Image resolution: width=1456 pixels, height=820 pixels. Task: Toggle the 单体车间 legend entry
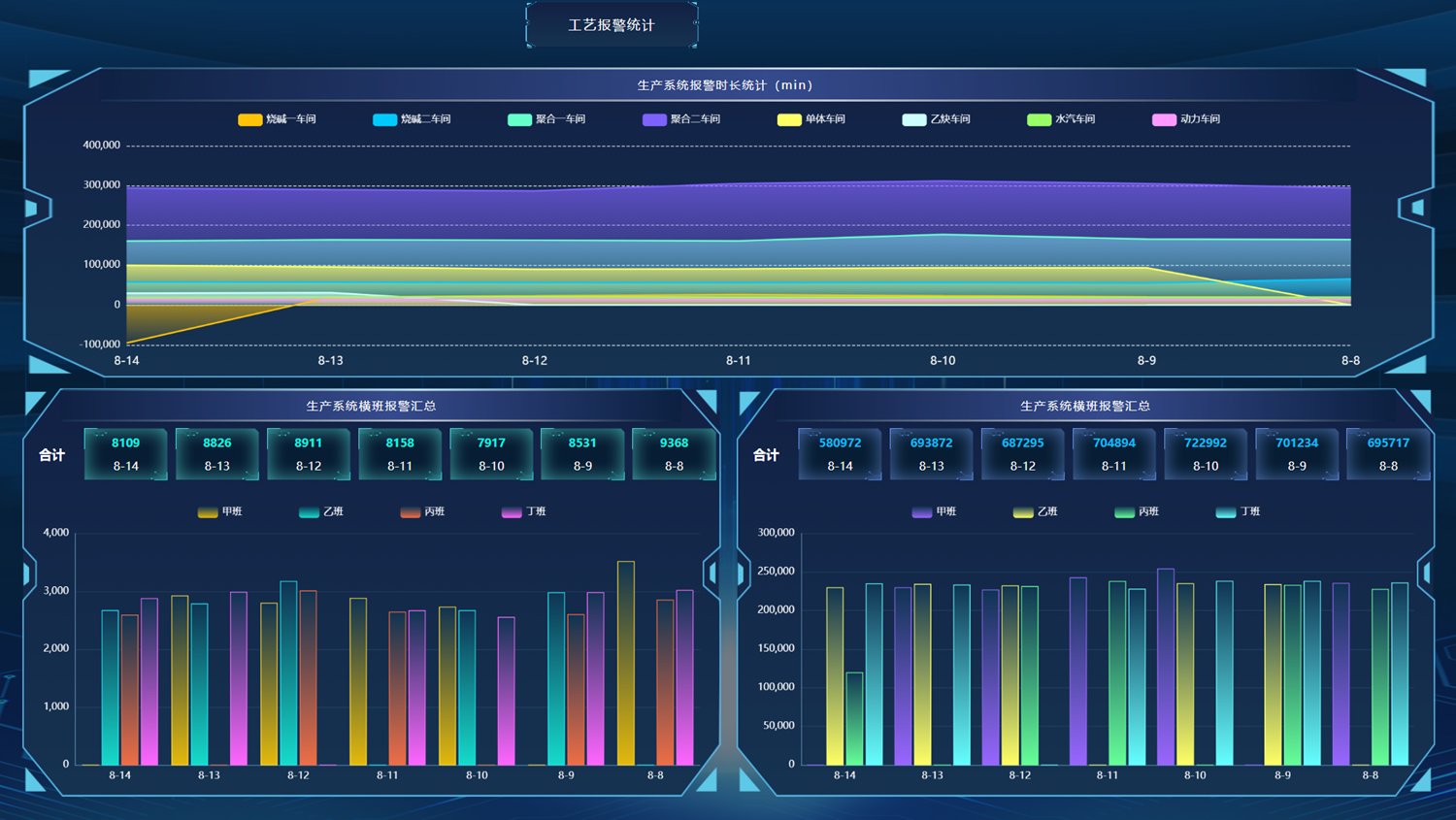811,119
